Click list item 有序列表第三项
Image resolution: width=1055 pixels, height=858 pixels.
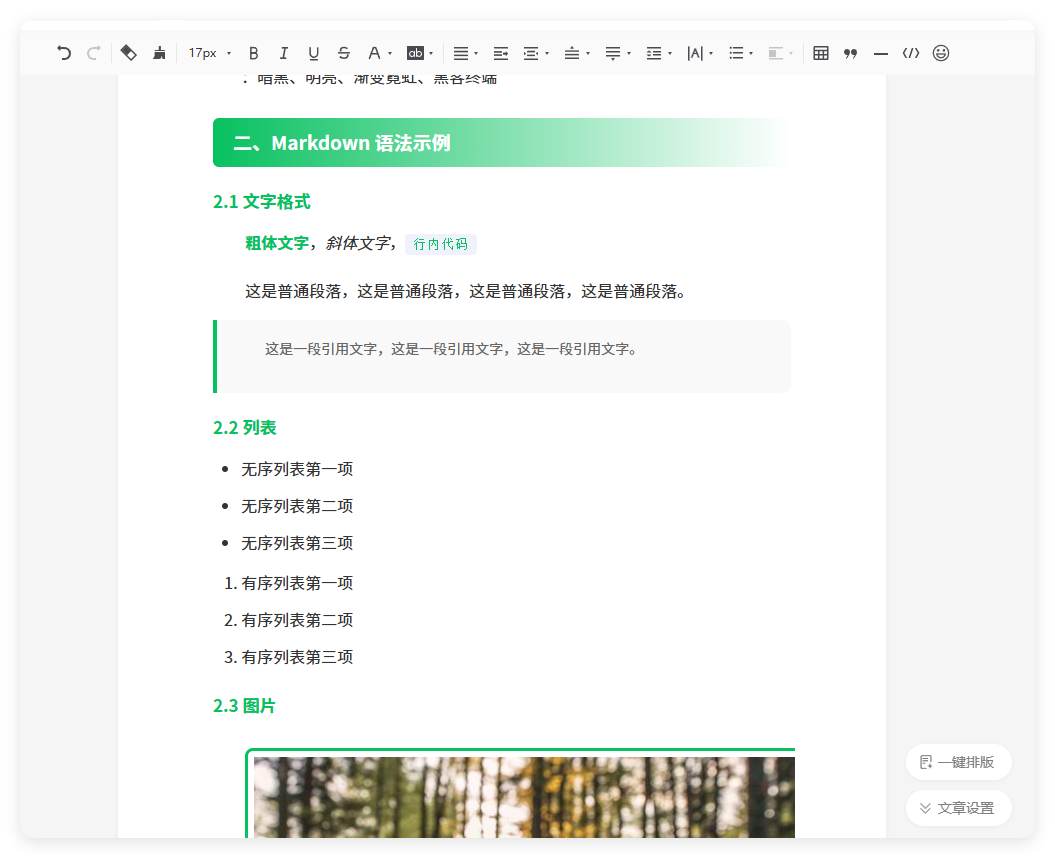(x=297, y=657)
